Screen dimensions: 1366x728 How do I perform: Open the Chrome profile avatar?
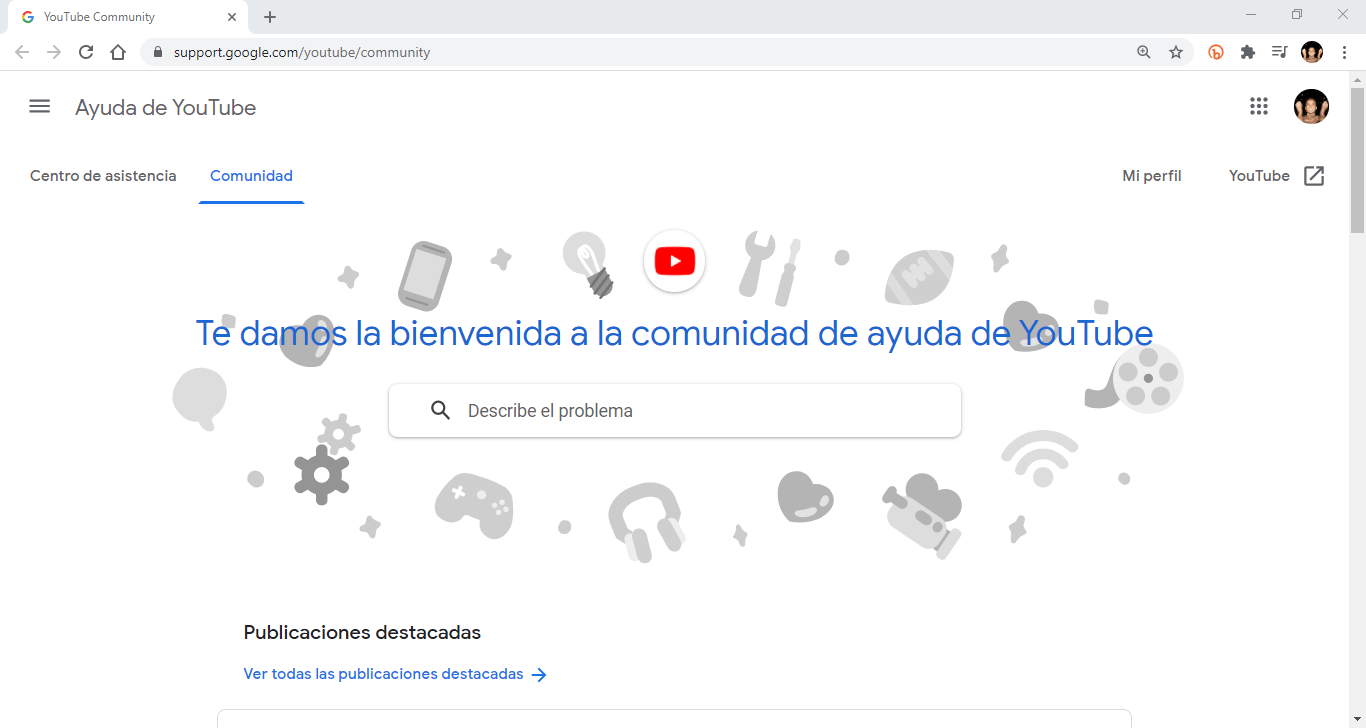coord(1312,52)
